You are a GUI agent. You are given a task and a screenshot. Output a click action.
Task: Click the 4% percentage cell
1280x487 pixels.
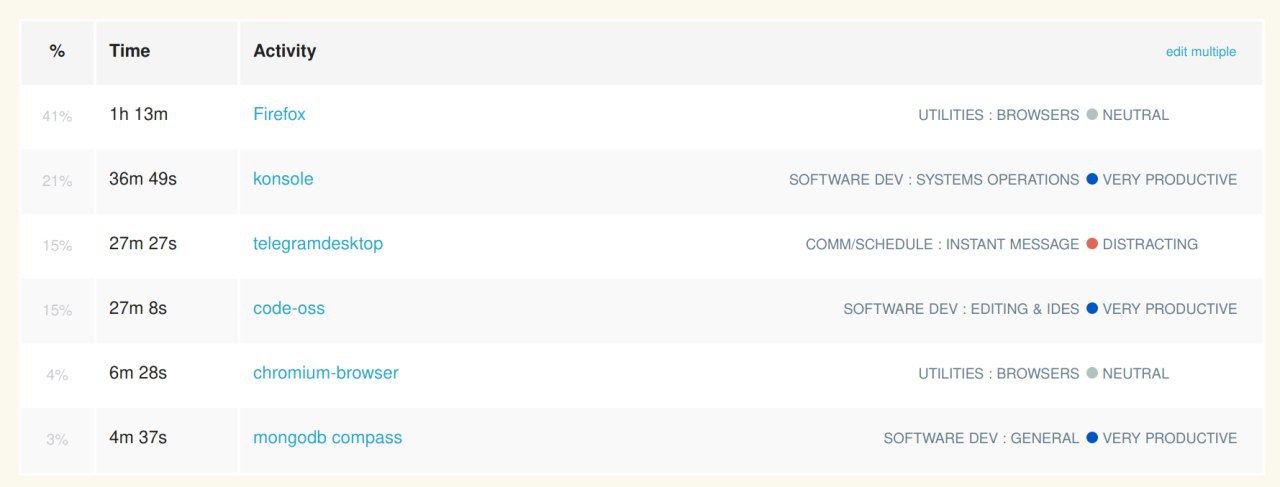[x=57, y=375]
